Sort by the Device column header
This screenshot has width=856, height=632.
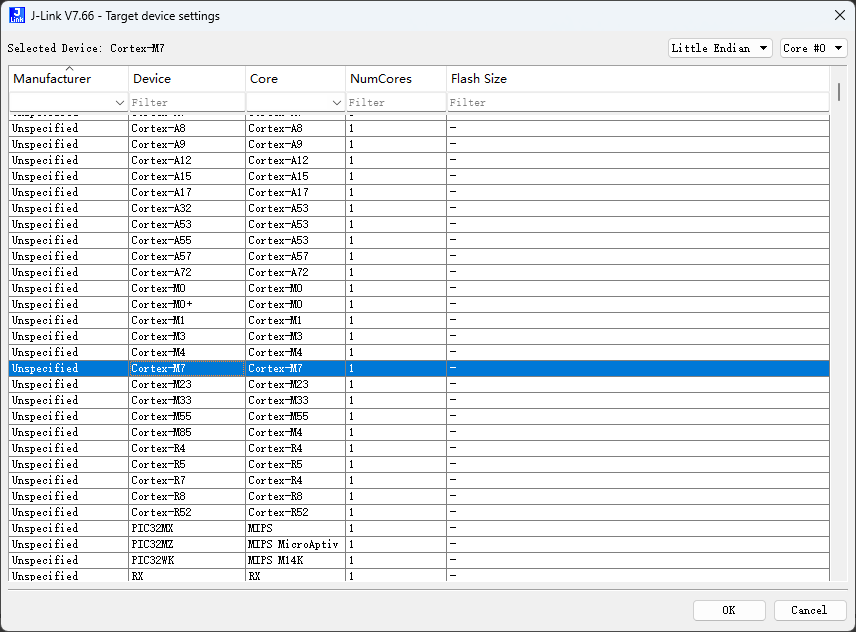[187, 79]
